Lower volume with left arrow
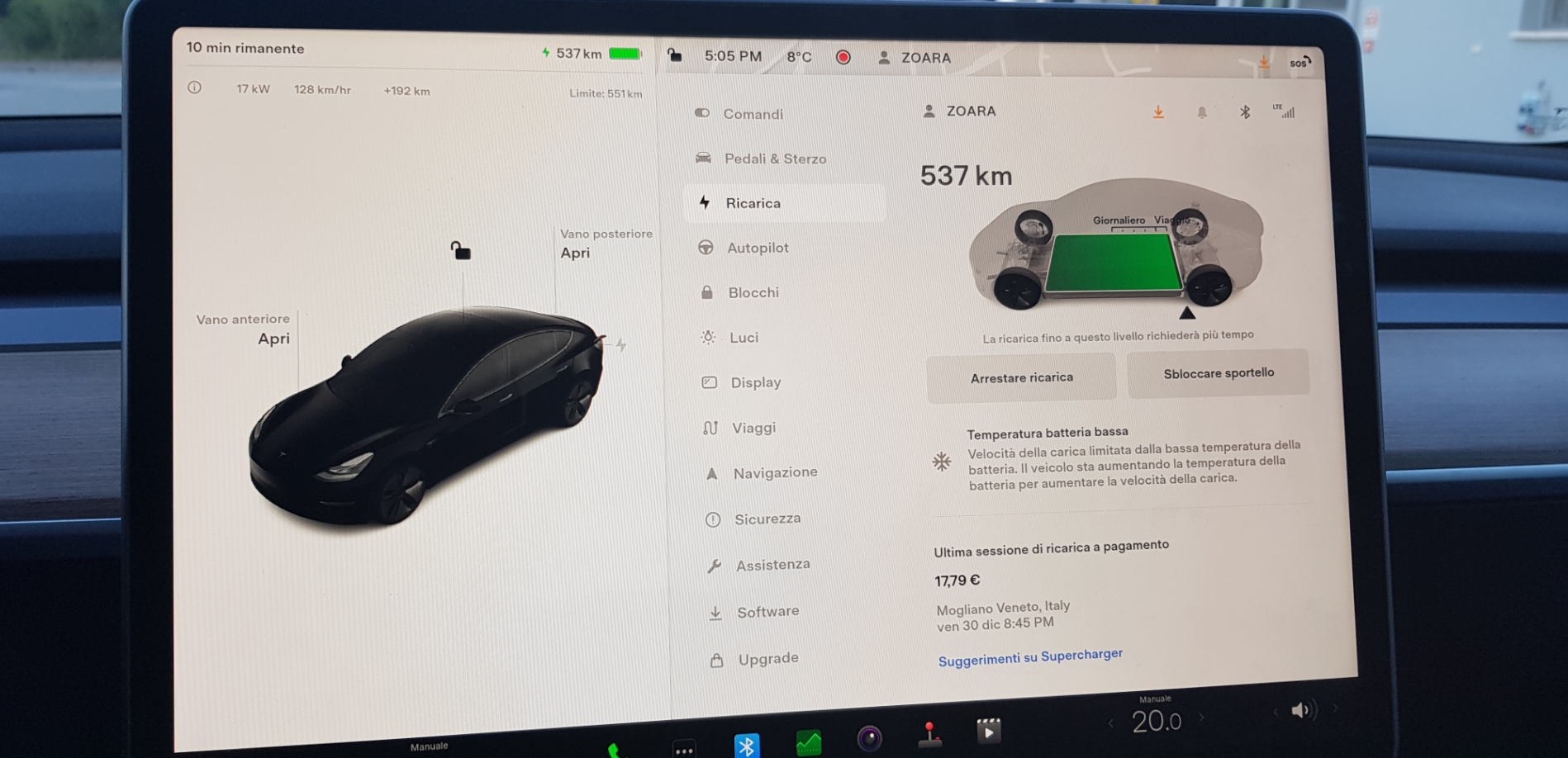 pos(1275,712)
